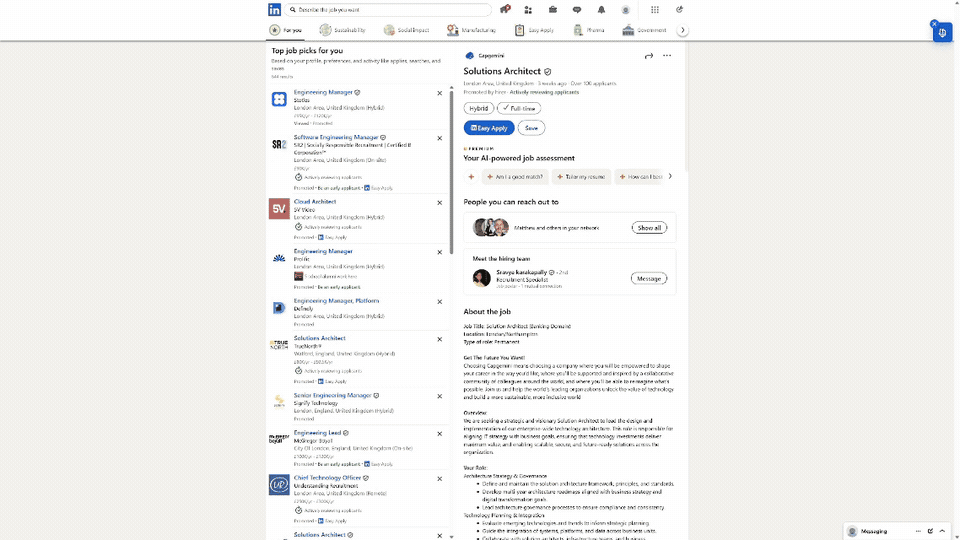
Task: Dismiss Senior Engineering Manager job card
Action: [440, 396]
